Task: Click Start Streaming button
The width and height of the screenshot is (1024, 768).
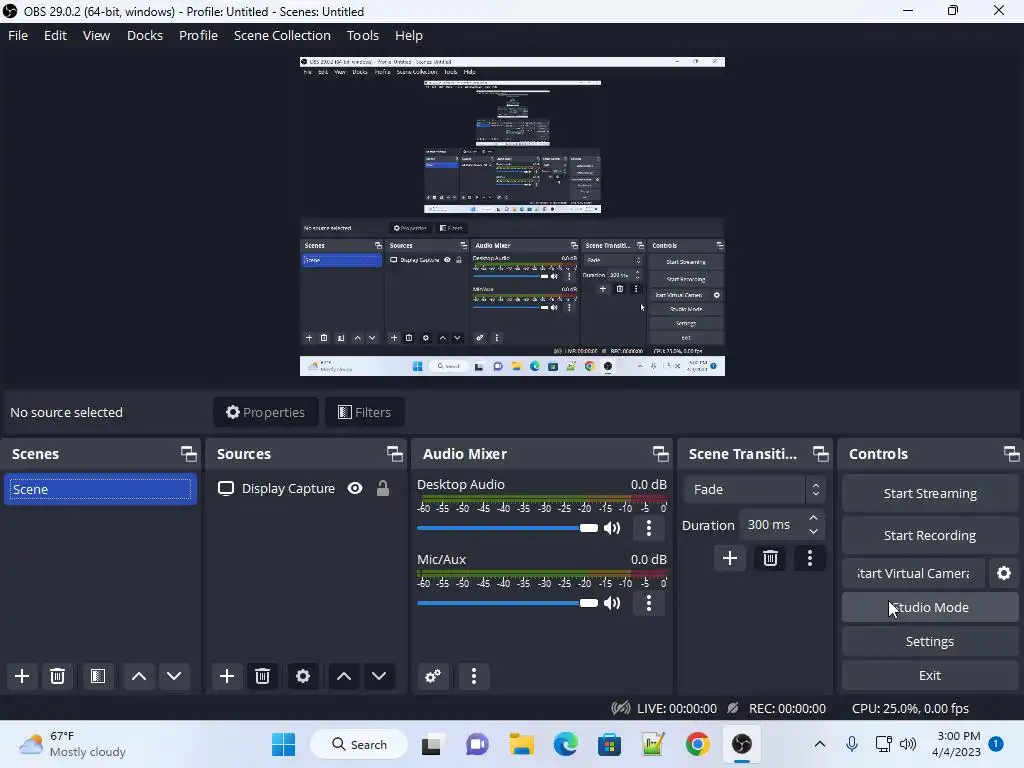Action: pyautogui.click(x=930, y=494)
